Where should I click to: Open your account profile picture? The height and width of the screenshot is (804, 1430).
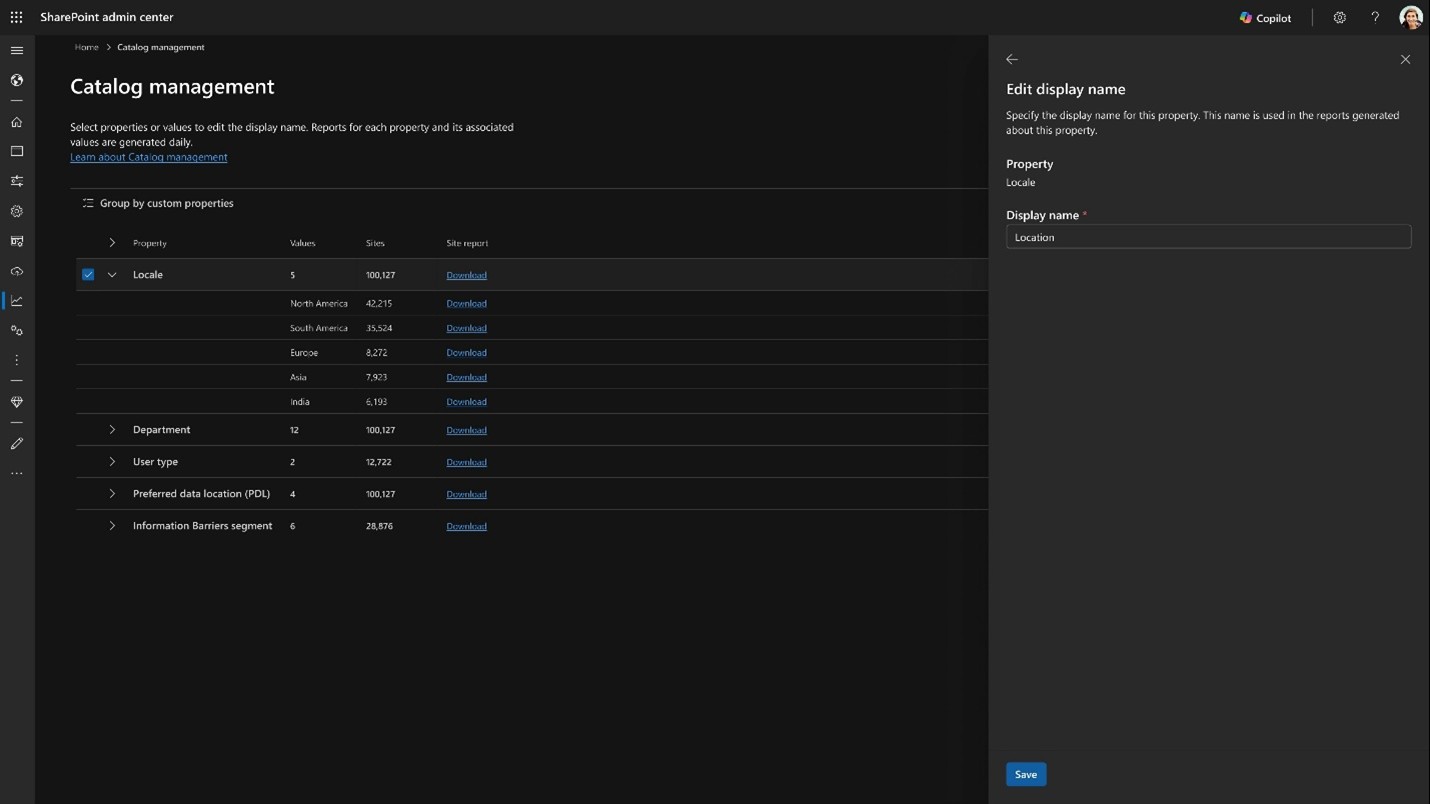tap(1410, 17)
